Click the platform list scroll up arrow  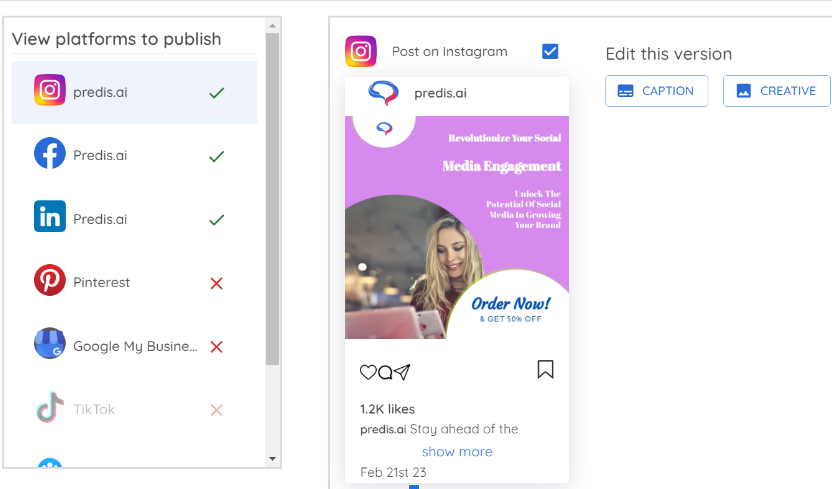[x=272, y=25]
